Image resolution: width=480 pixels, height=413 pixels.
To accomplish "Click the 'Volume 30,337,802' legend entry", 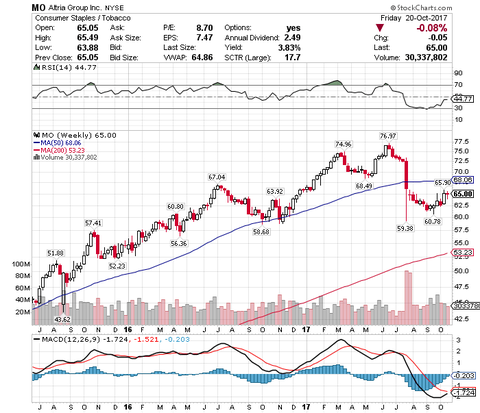I will click(69, 157).
